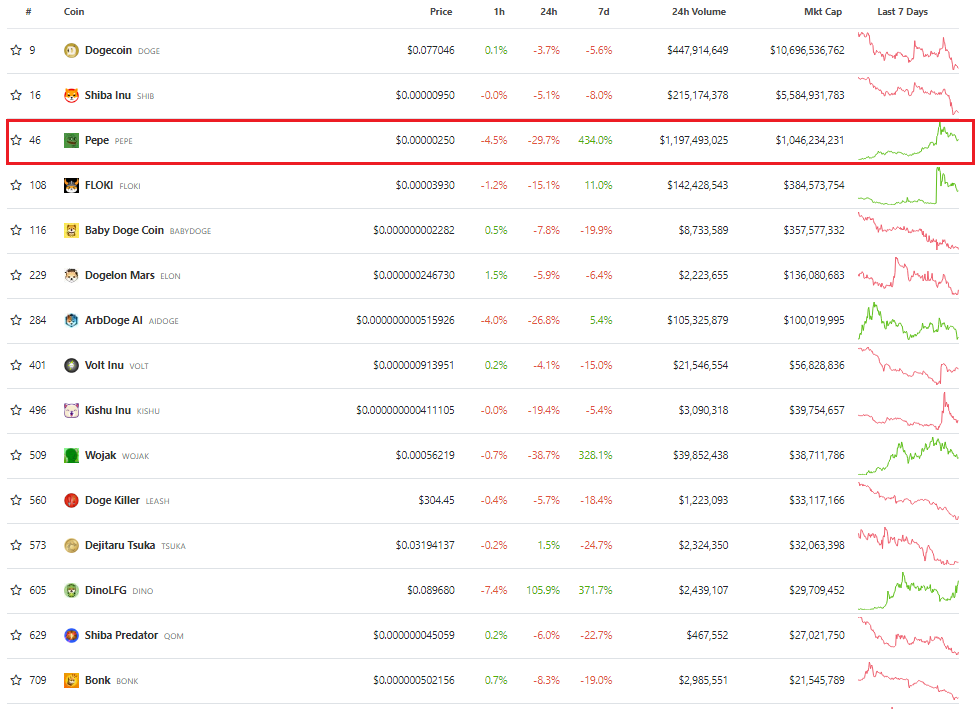View the FLOKI 7-day sparkline chart
This screenshot has height=709, width=978.
pyautogui.click(x=908, y=185)
